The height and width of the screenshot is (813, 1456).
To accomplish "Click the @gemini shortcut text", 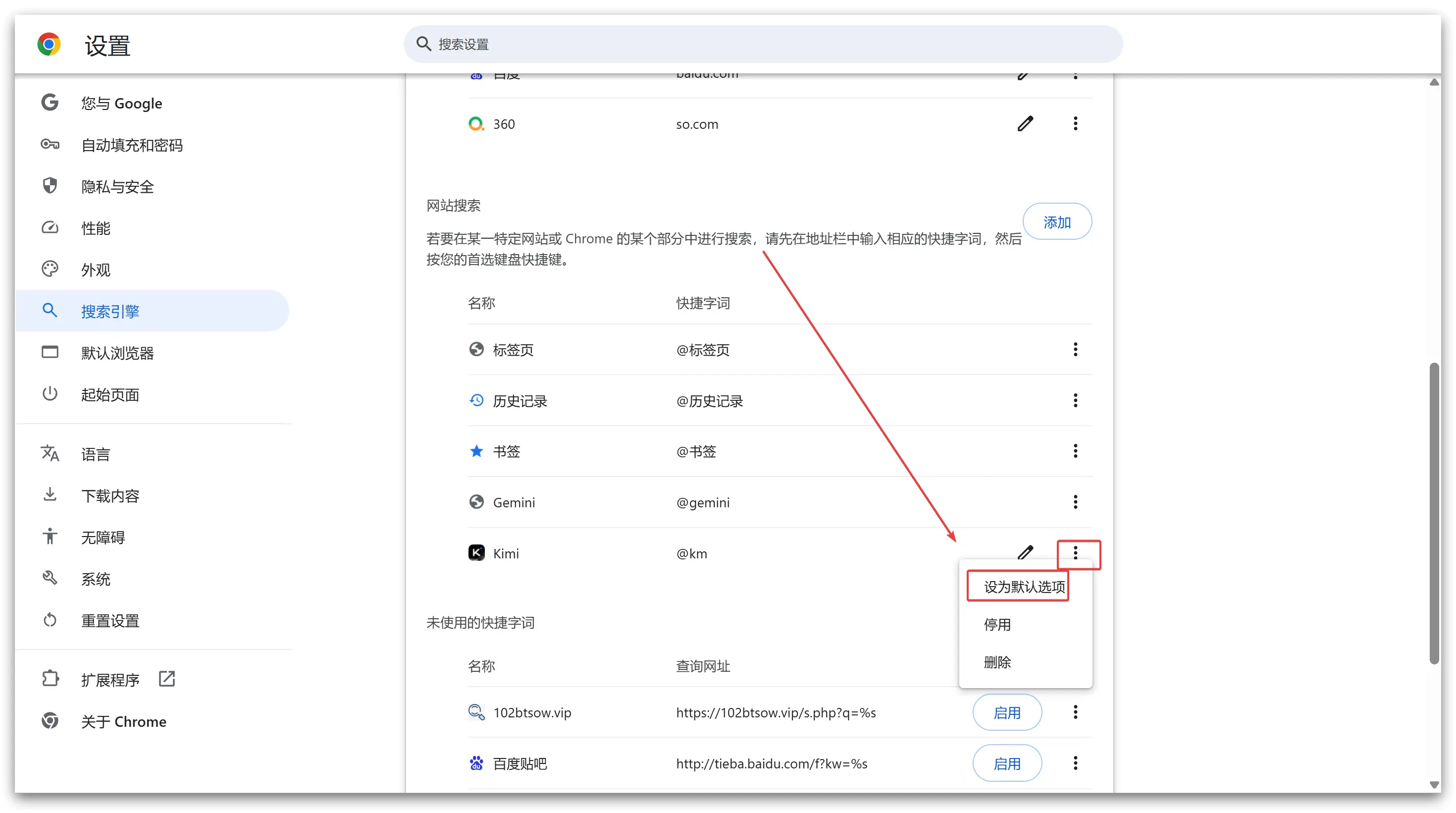I will (703, 502).
